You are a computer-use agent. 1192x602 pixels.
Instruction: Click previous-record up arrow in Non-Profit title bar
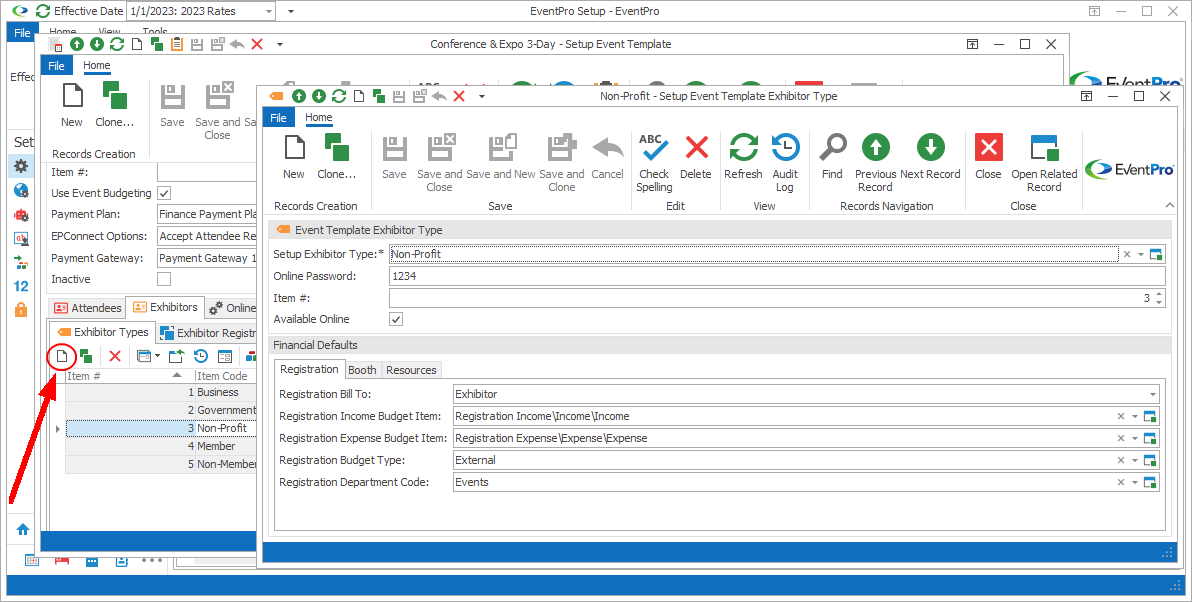299,96
